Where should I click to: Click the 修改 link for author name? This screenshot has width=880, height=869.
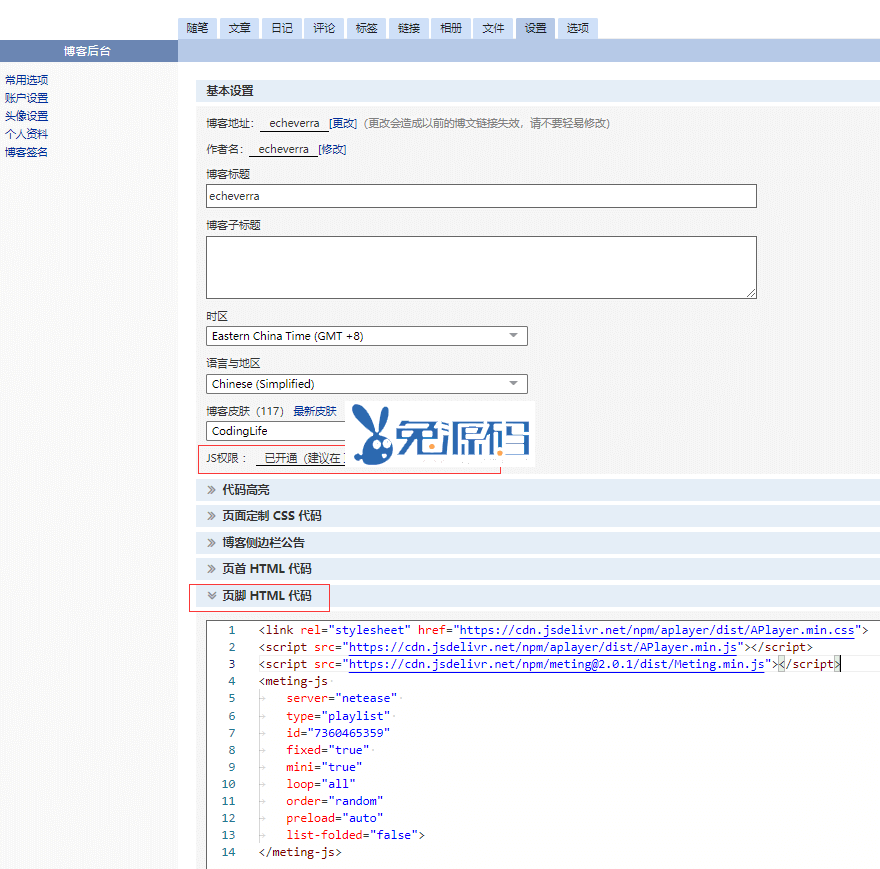pyautogui.click(x=332, y=149)
